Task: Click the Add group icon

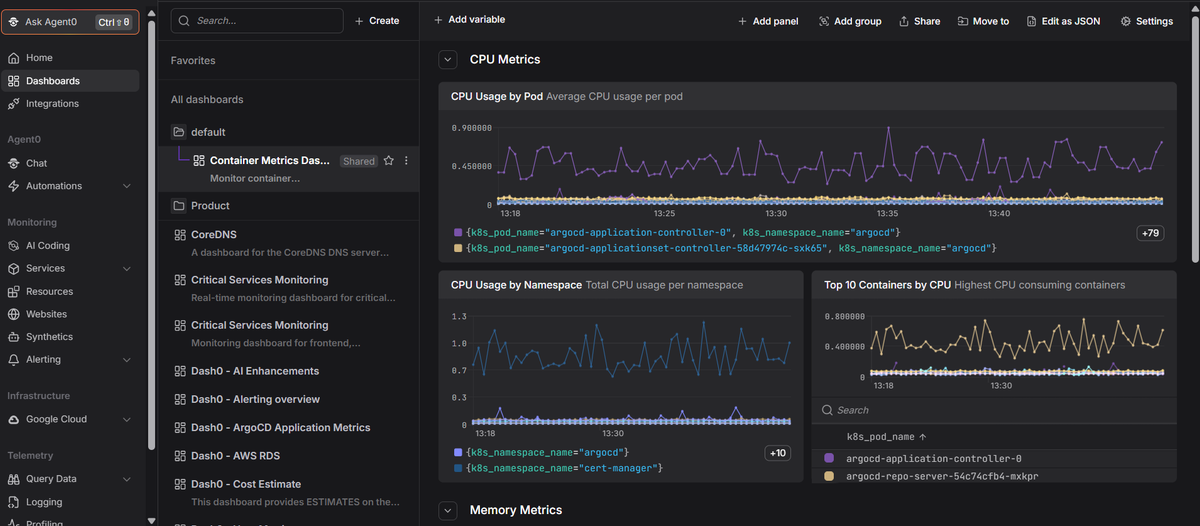Action: (824, 21)
